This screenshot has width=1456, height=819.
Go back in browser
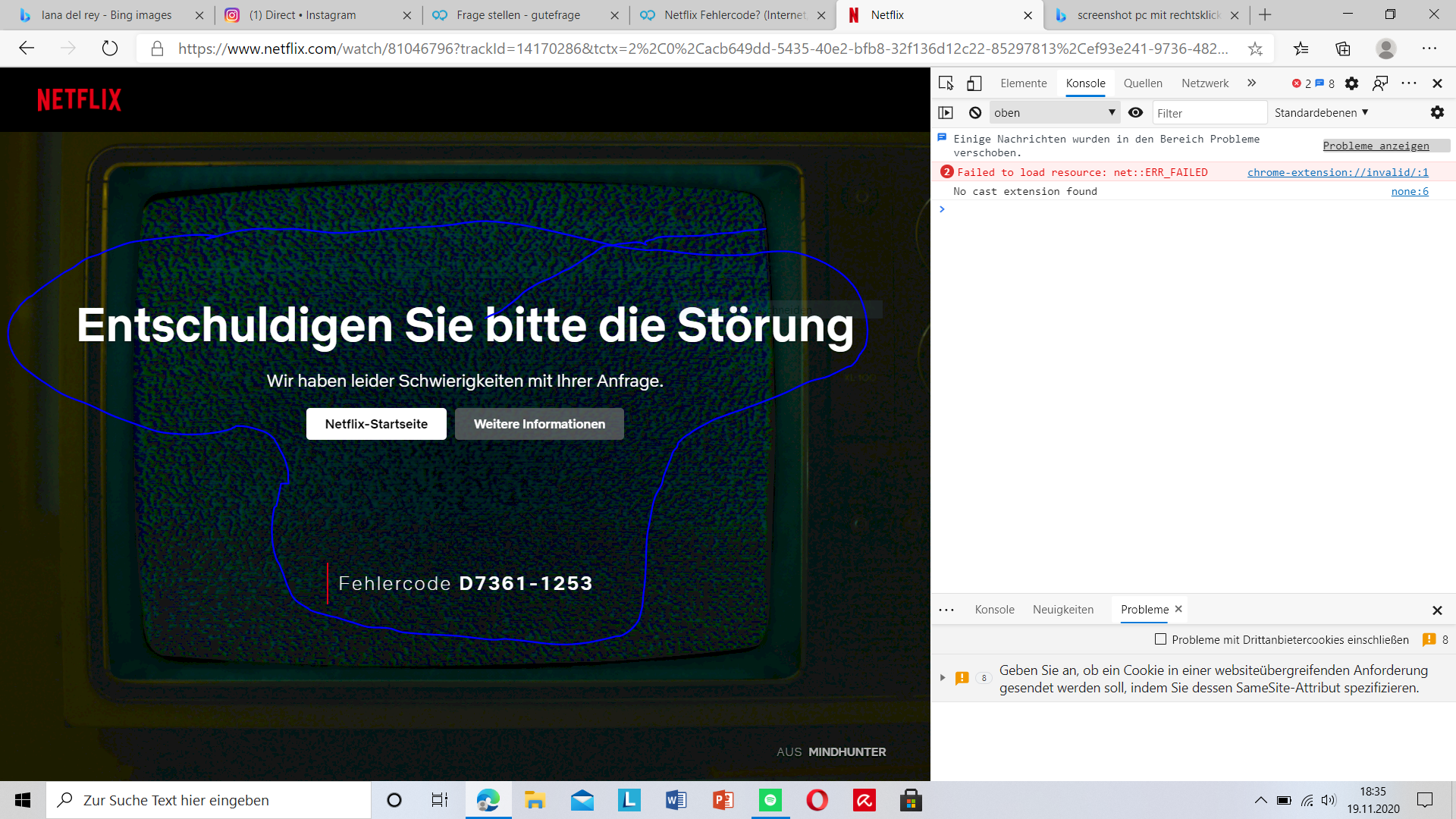pos(27,49)
